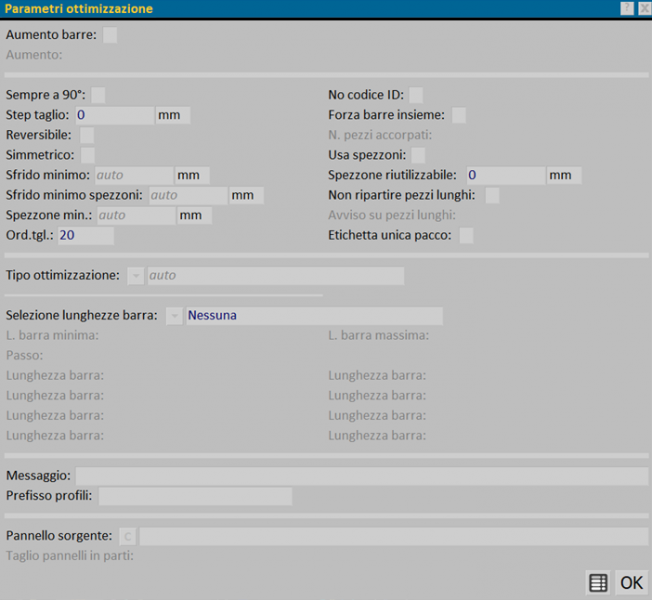
Task: Click the Step taglio value field
Action: coord(113,115)
